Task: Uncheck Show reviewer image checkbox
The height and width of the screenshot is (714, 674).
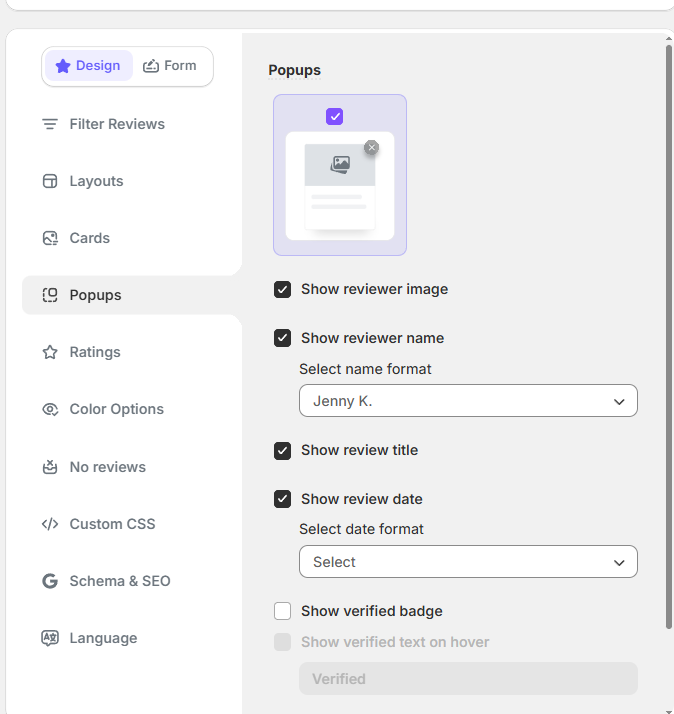Action: coord(283,289)
